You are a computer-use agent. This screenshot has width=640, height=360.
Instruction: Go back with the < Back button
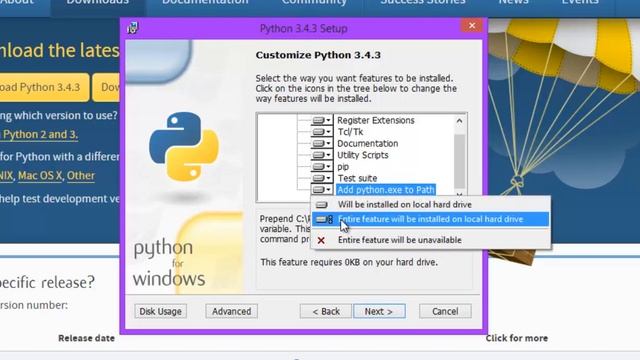click(x=326, y=311)
